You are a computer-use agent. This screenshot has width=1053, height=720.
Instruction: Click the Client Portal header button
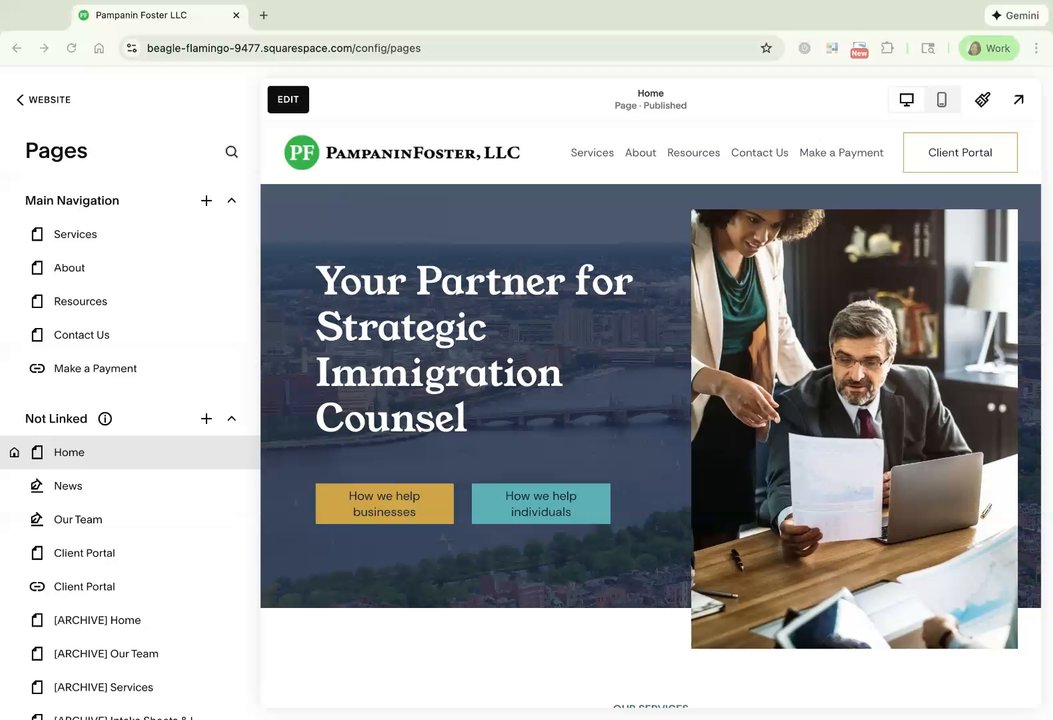(x=960, y=152)
